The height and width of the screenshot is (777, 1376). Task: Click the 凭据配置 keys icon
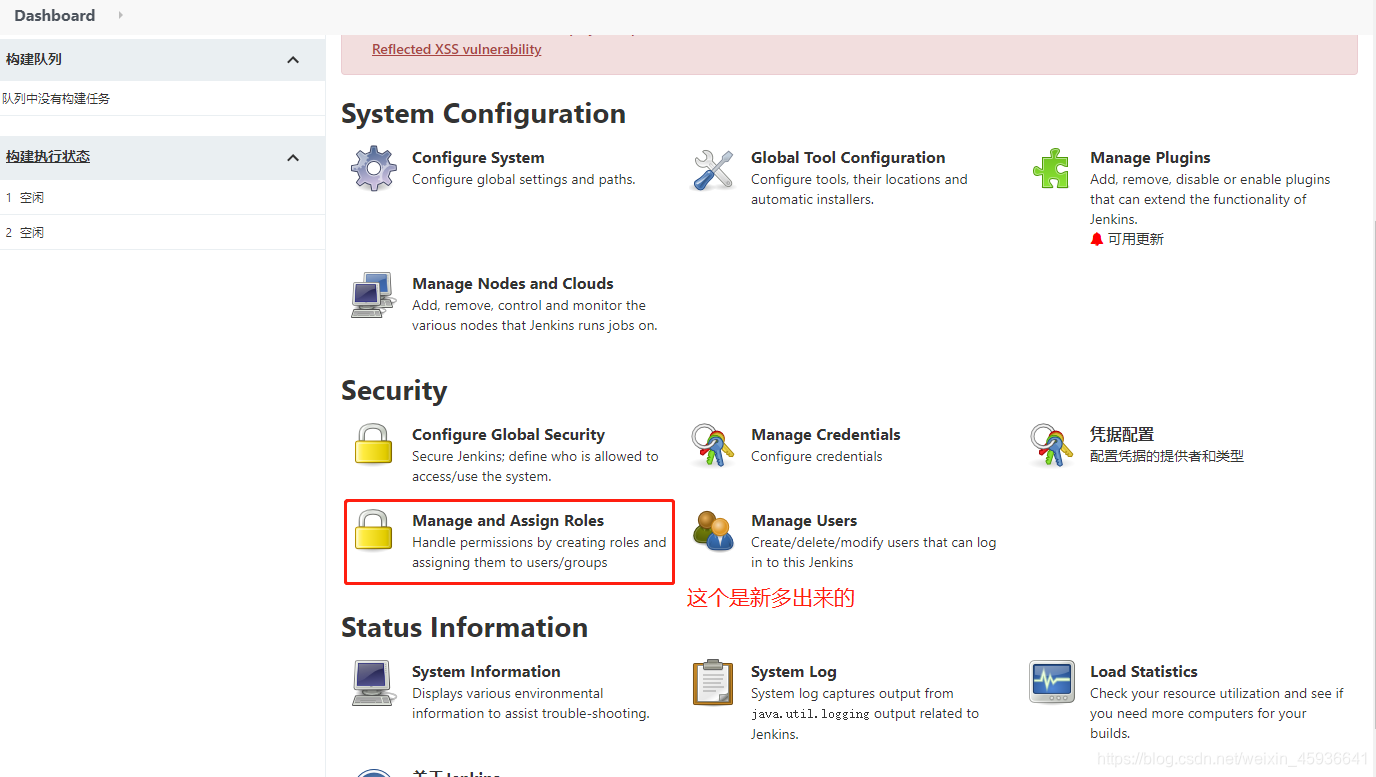(x=1052, y=445)
